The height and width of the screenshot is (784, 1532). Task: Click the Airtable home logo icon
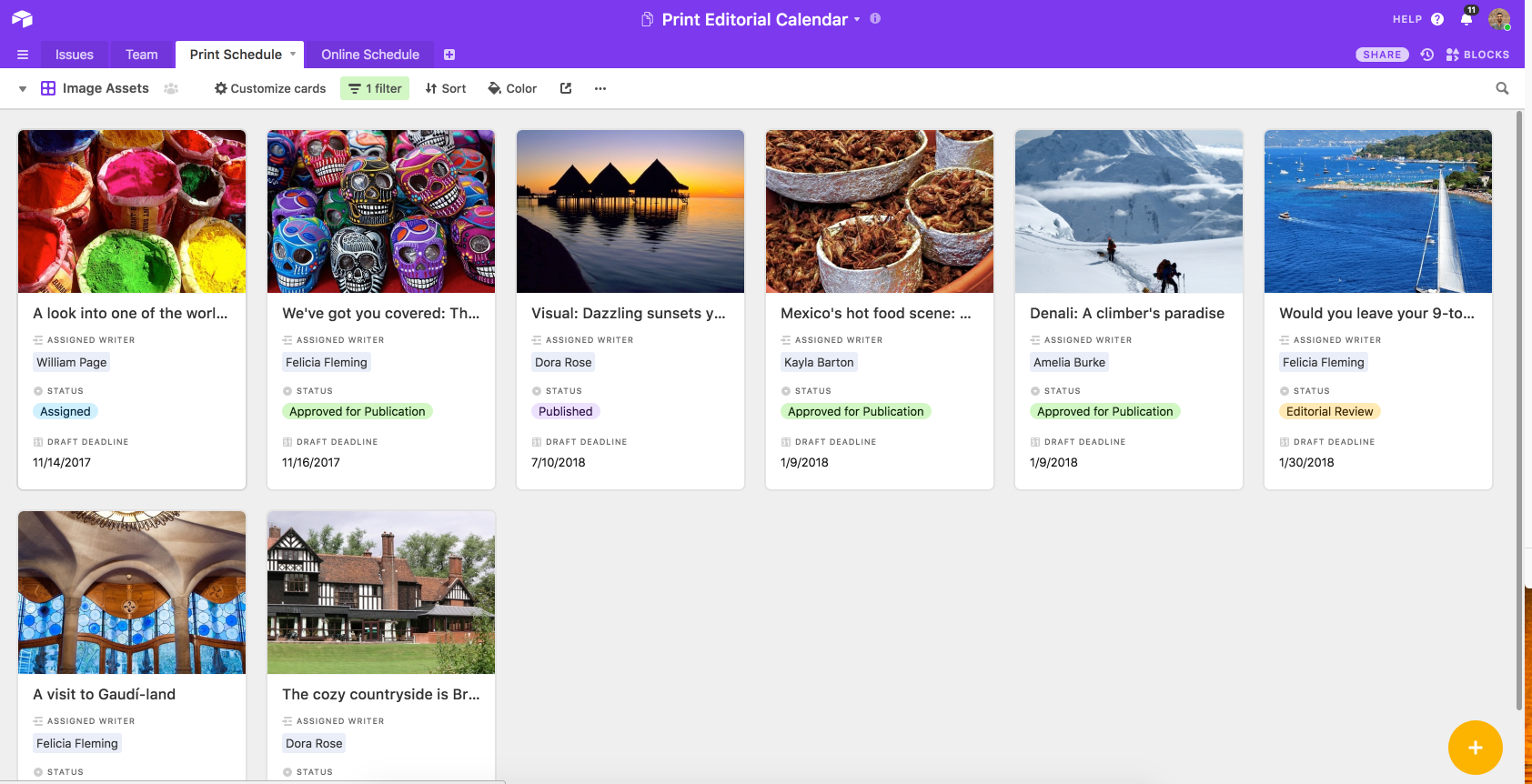[x=23, y=18]
